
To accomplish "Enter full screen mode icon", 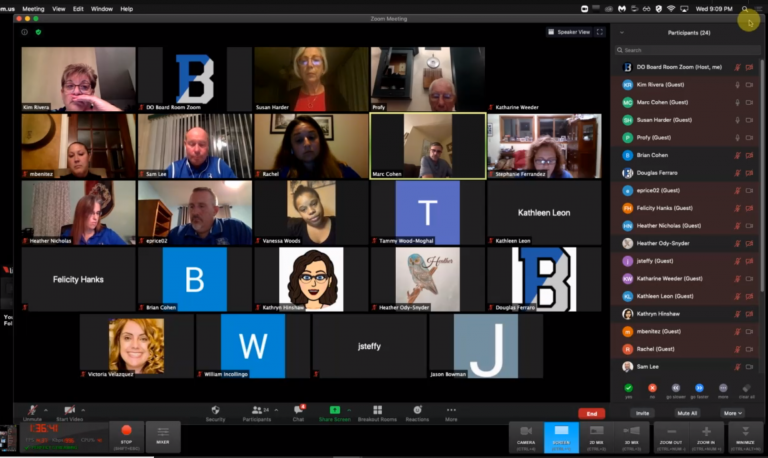I will point(600,32).
